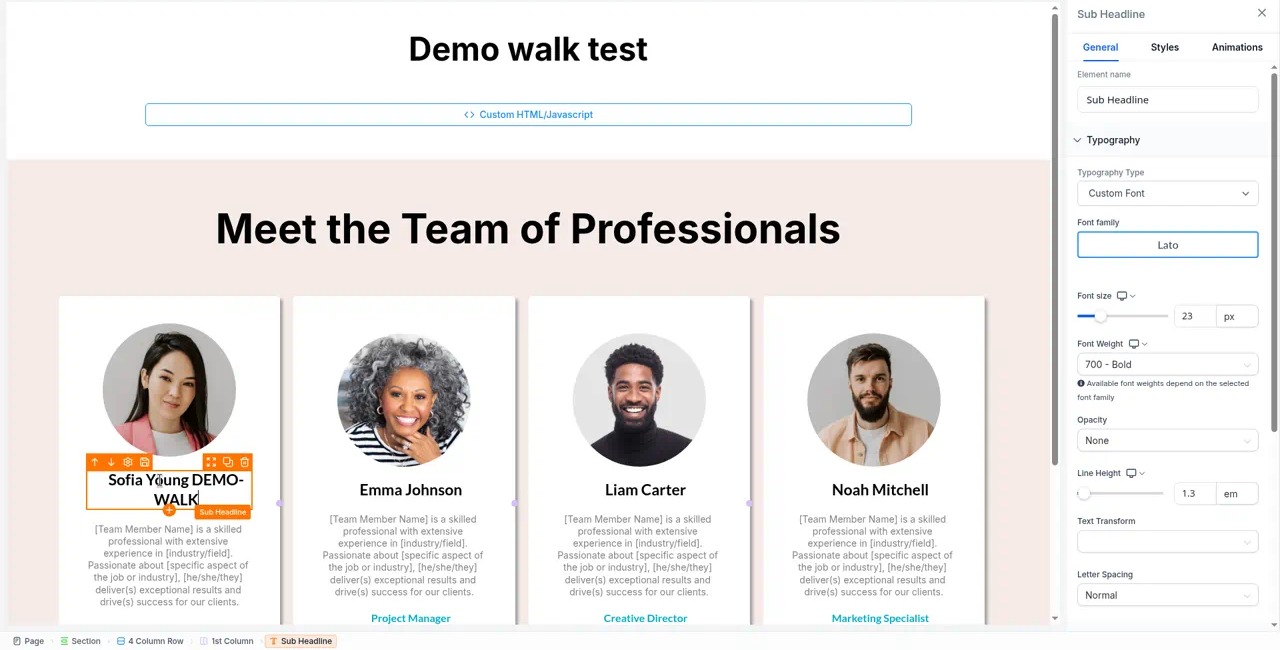Select Sofia Young's profile photo

pyautogui.click(x=169, y=389)
